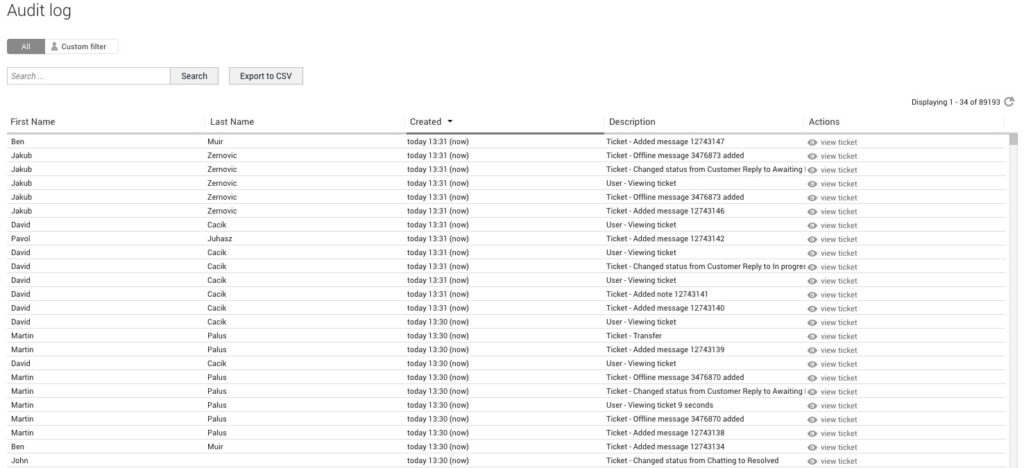Toggle sort arrow on the Created column

(450, 122)
